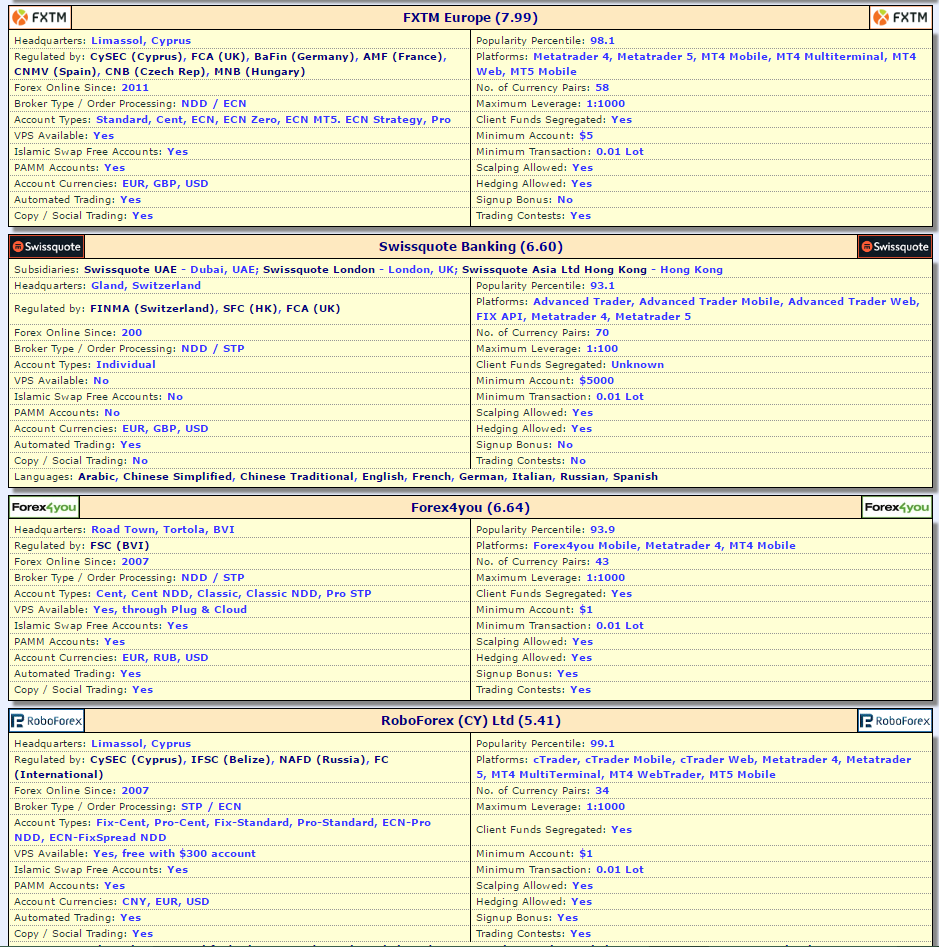
Task: Select NAFD (Russia) regulator entry
Action: click(x=322, y=760)
